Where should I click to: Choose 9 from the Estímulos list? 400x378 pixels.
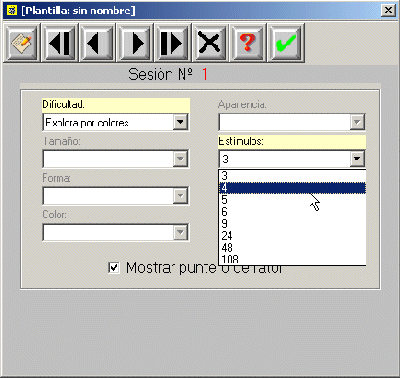click(292, 224)
